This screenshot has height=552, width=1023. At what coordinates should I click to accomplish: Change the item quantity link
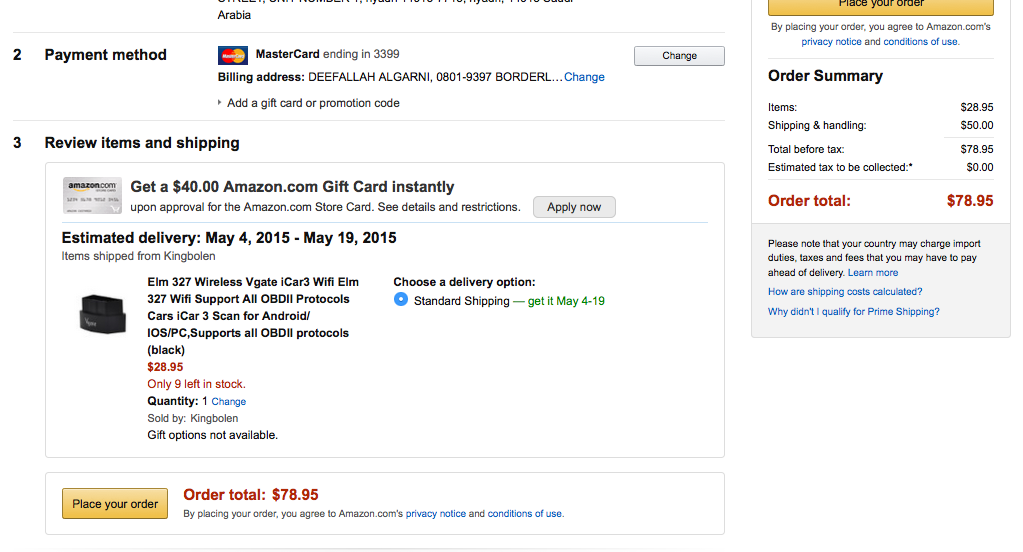pos(229,402)
